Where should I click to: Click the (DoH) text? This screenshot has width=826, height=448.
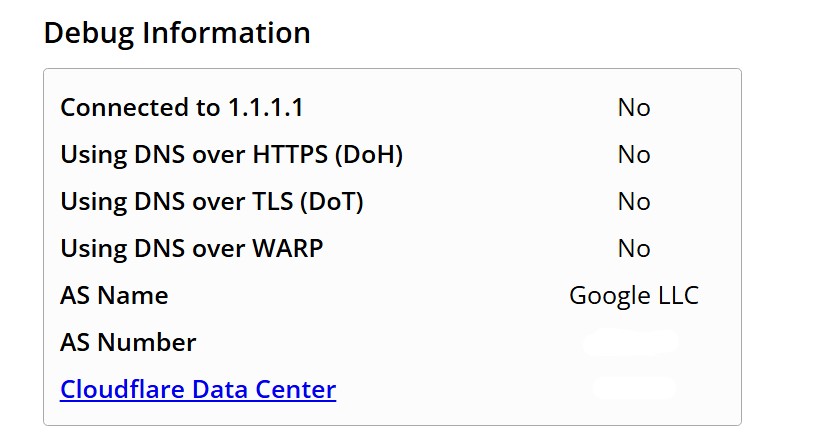click(369, 155)
